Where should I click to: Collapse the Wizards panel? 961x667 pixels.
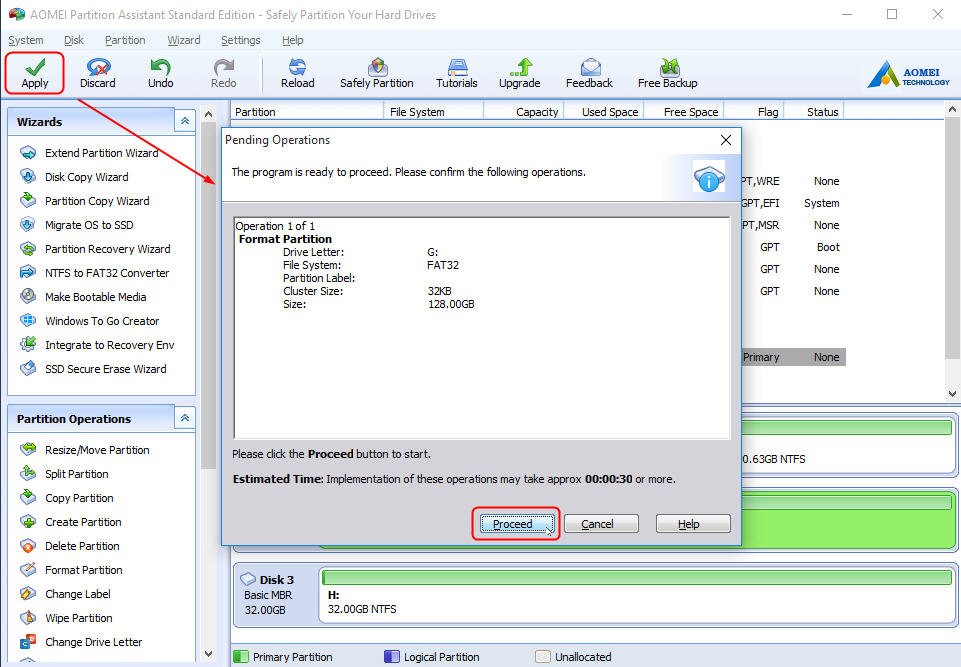pos(184,121)
